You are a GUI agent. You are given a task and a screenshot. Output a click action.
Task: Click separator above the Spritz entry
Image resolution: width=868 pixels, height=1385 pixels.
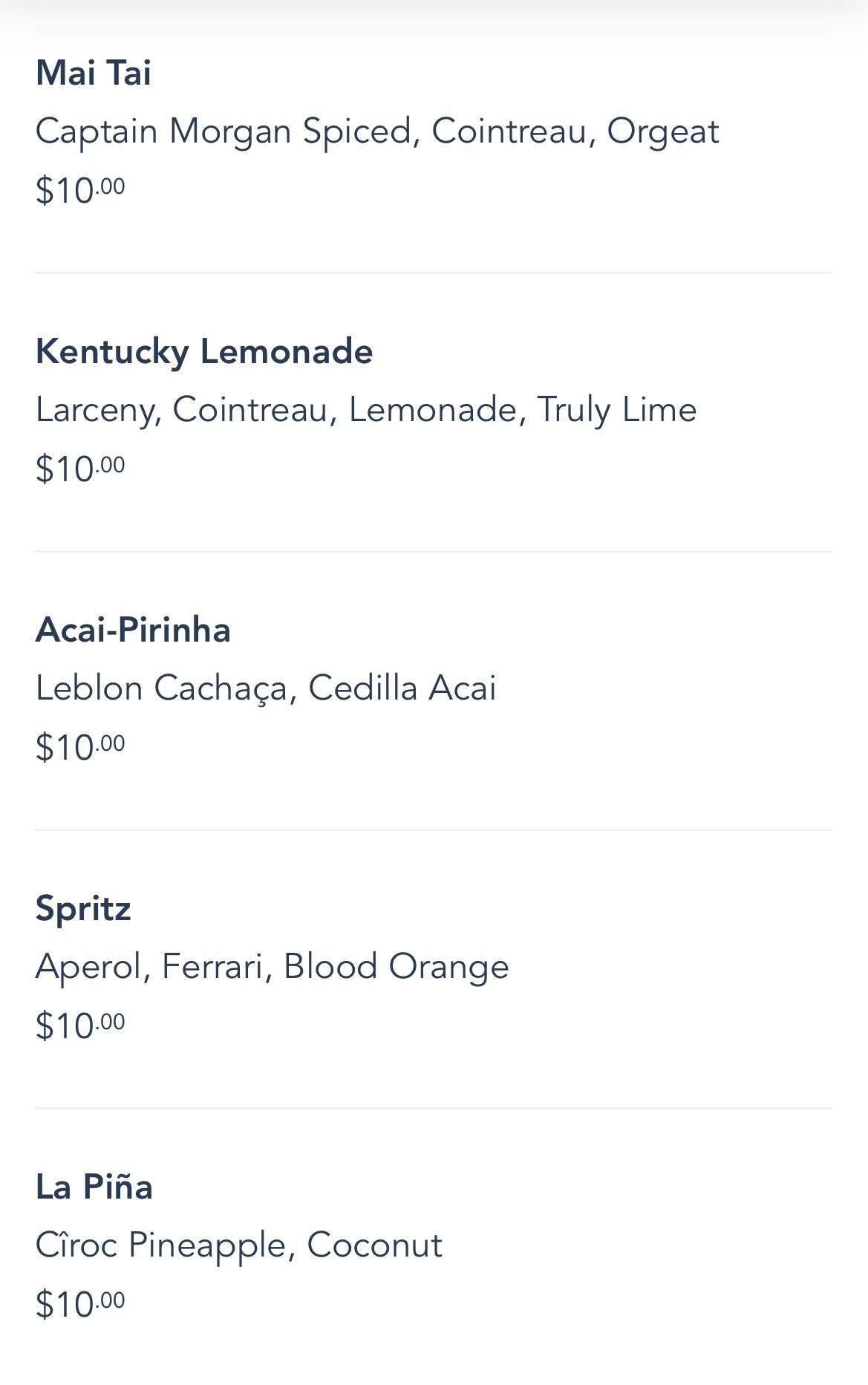pyautogui.click(x=434, y=830)
